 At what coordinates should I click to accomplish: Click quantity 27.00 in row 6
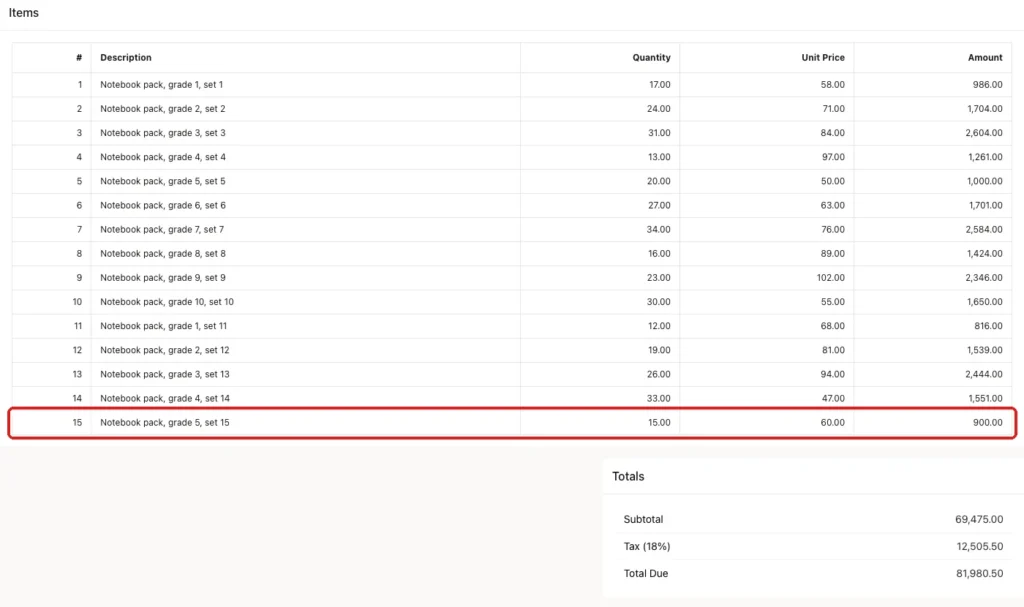(x=658, y=205)
